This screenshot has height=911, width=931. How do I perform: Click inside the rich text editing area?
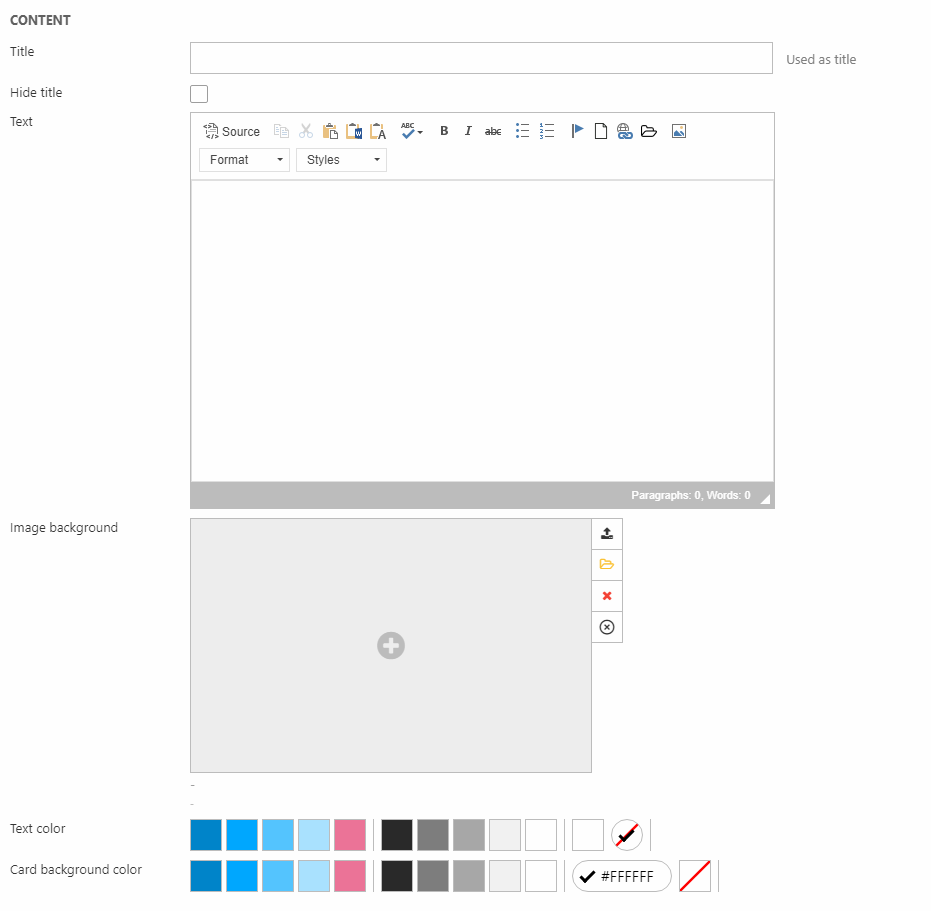[x=482, y=331]
